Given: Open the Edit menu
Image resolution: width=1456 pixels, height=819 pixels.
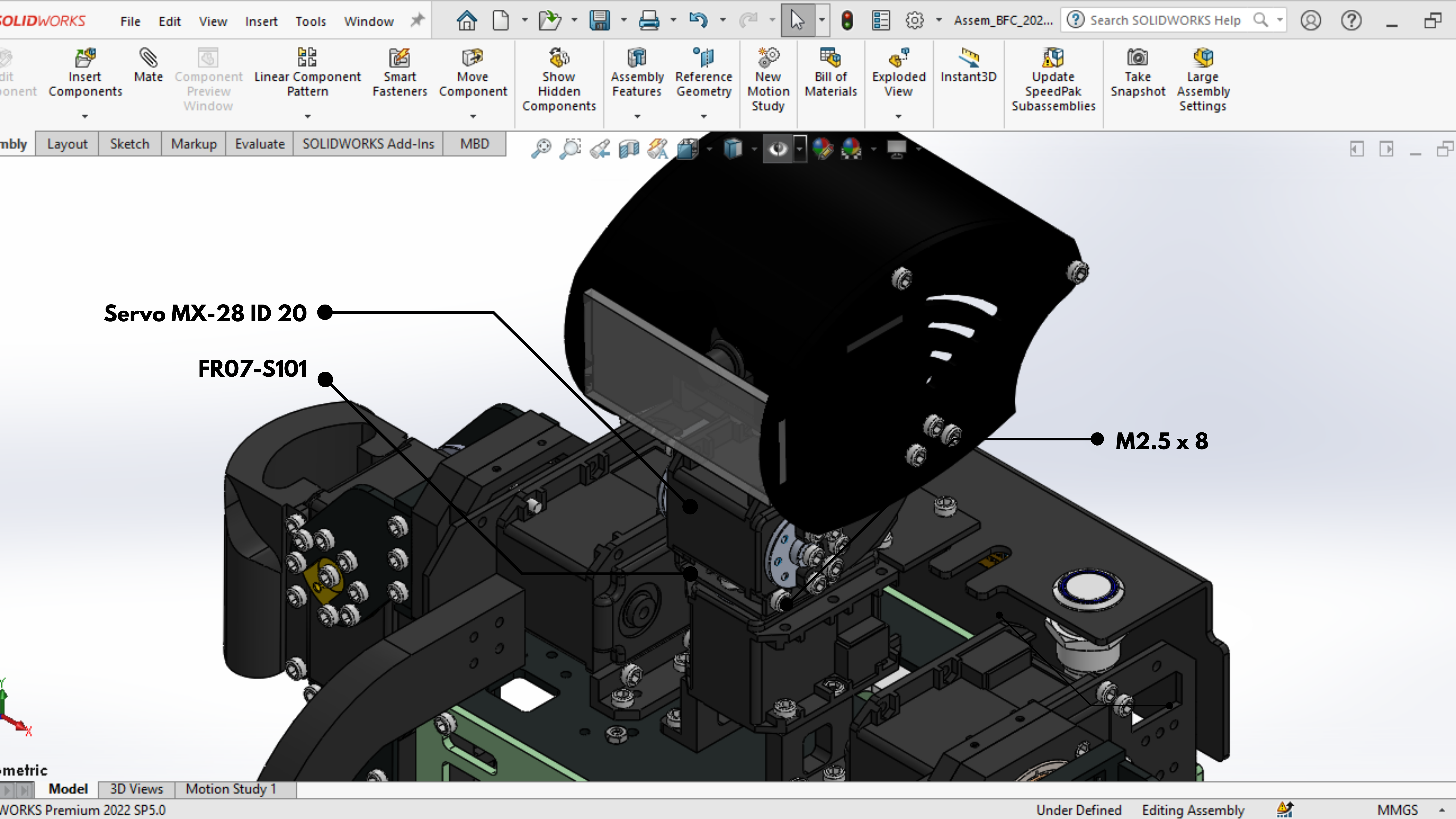Looking at the screenshot, I should coord(170,22).
